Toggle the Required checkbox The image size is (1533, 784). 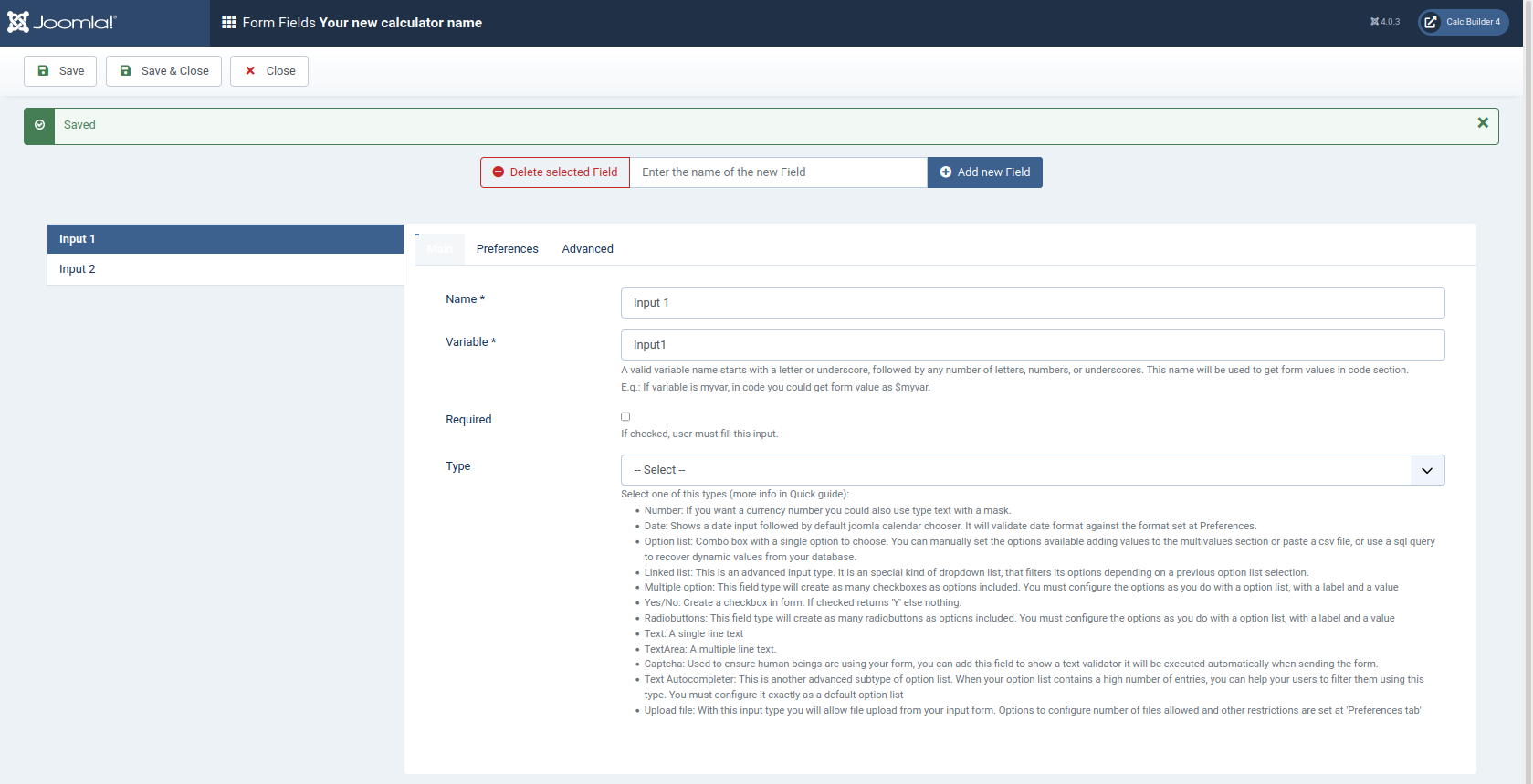625,417
